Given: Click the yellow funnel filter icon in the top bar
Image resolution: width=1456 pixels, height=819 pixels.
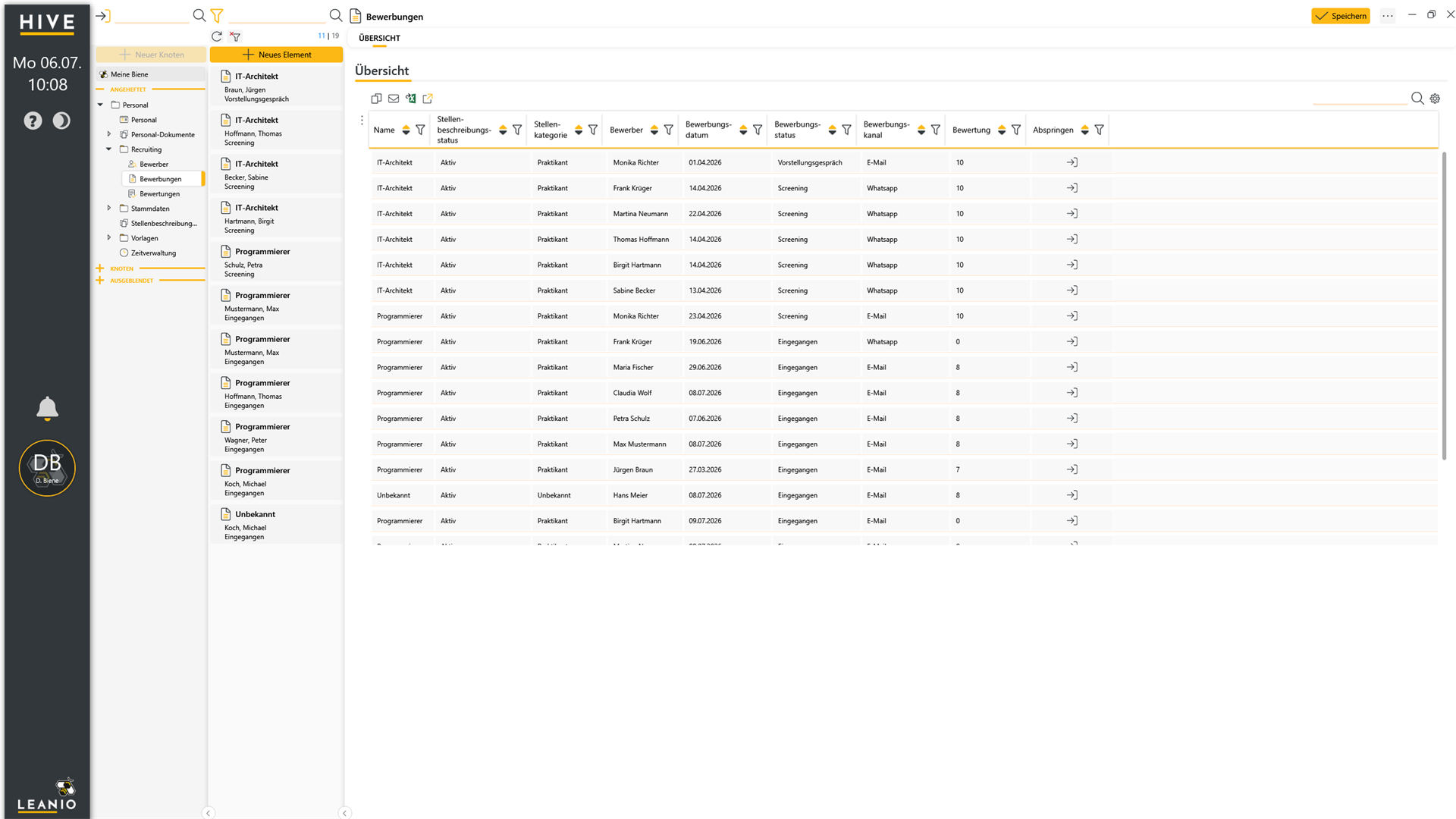Looking at the screenshot, I should point(217,15).
